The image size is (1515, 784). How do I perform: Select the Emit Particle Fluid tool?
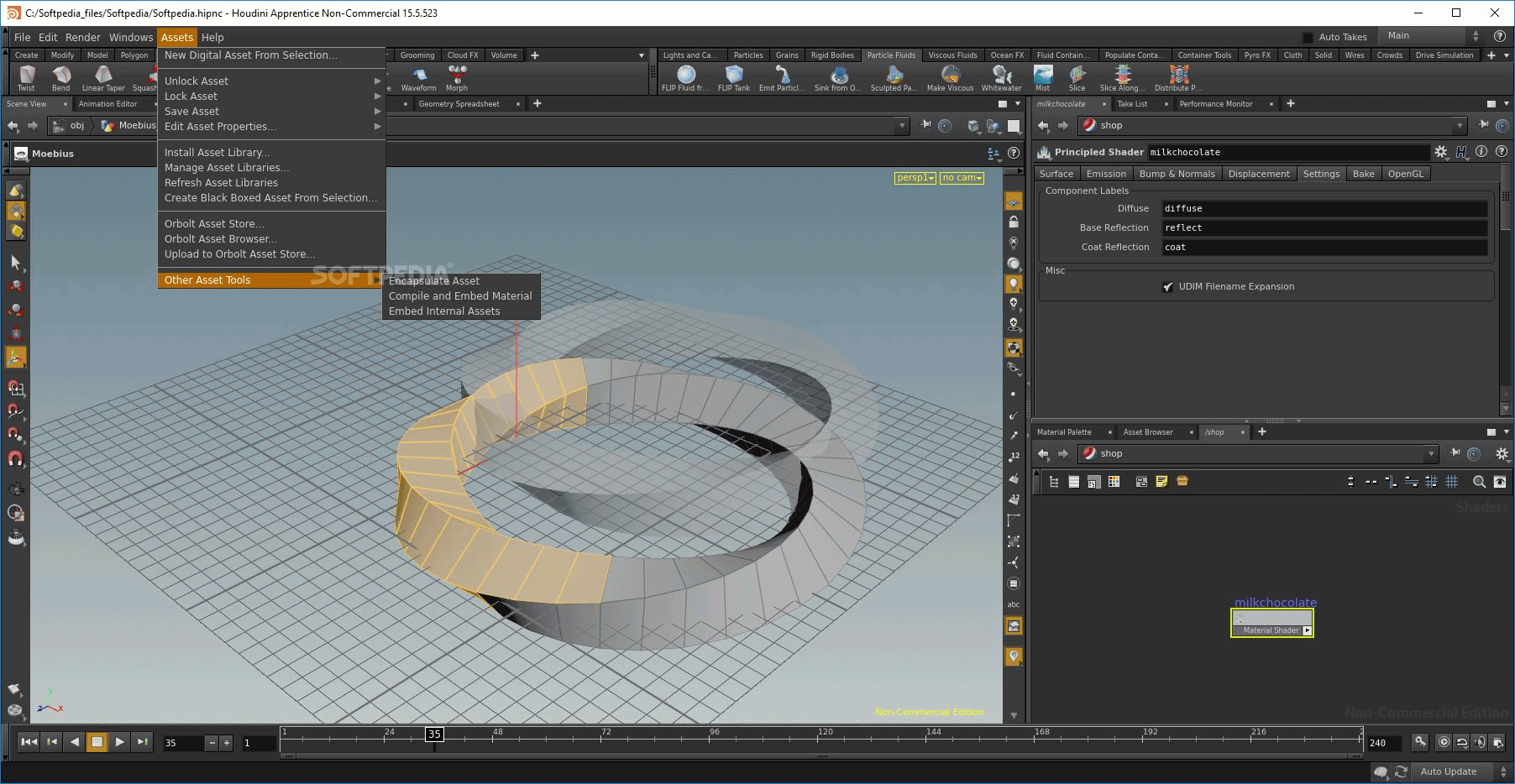tap(782, 78)
